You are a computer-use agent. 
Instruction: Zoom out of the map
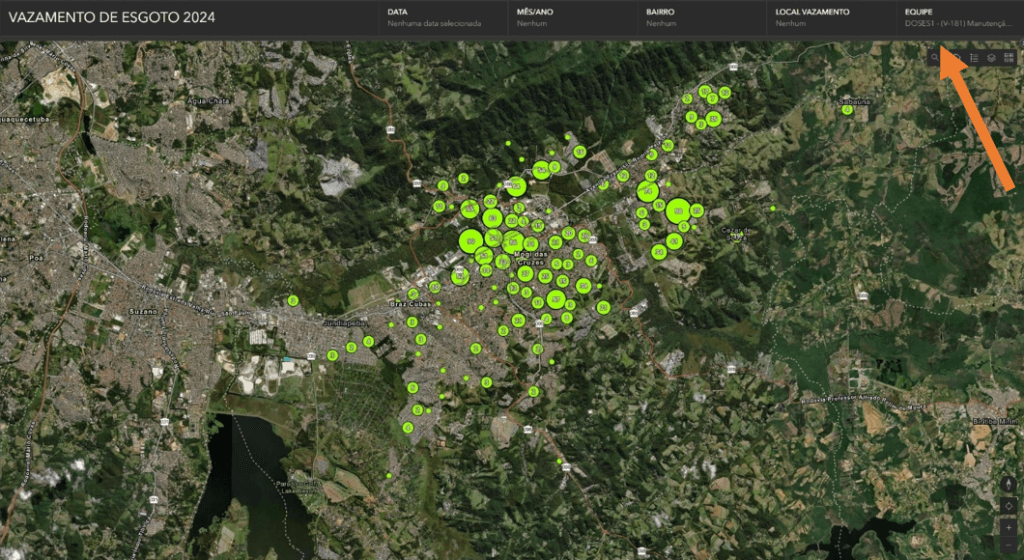coord(1008,546)
